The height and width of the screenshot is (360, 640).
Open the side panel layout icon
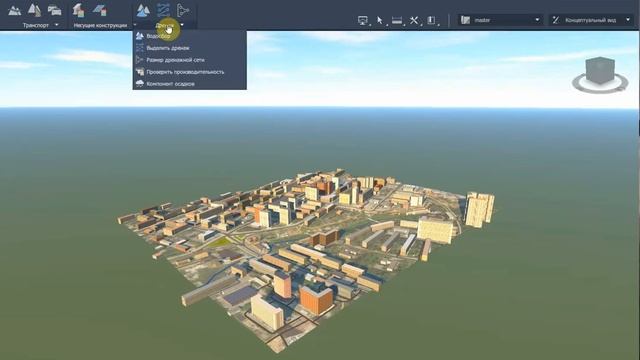pyautogui.click(x=431, y=20)
